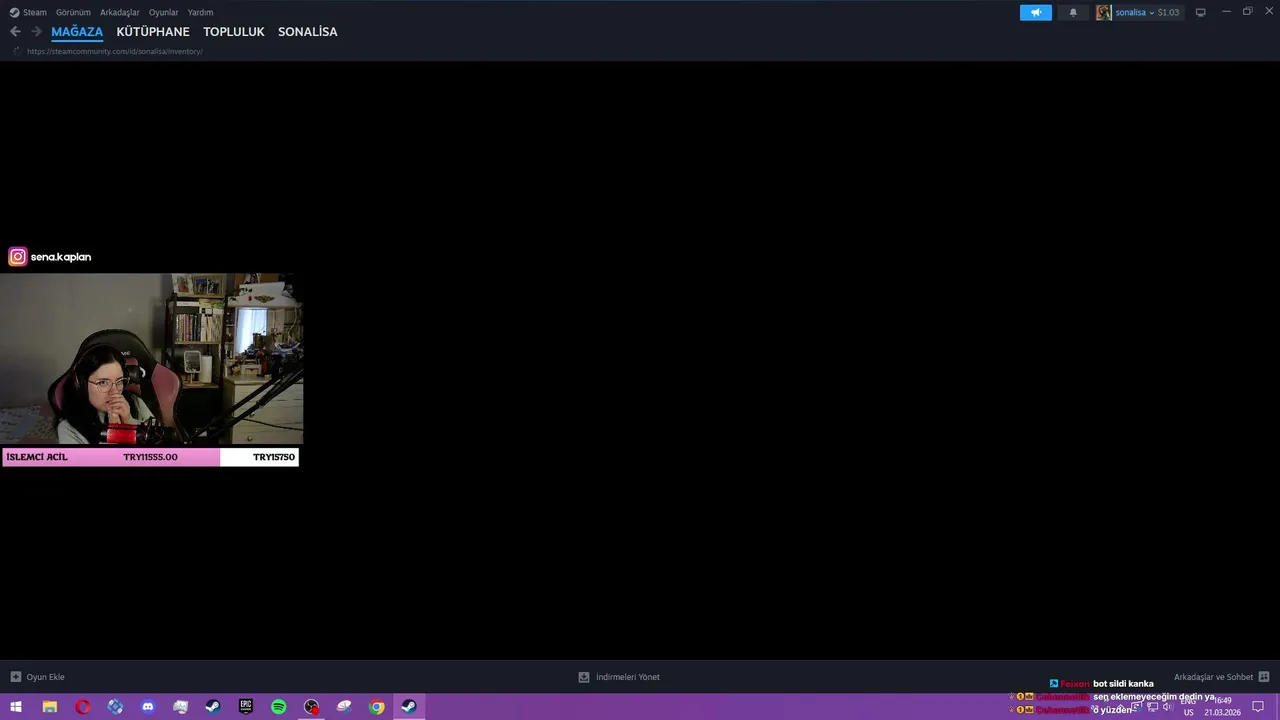Switch to the KÜTÜPHANE tab

pos(153,32)
